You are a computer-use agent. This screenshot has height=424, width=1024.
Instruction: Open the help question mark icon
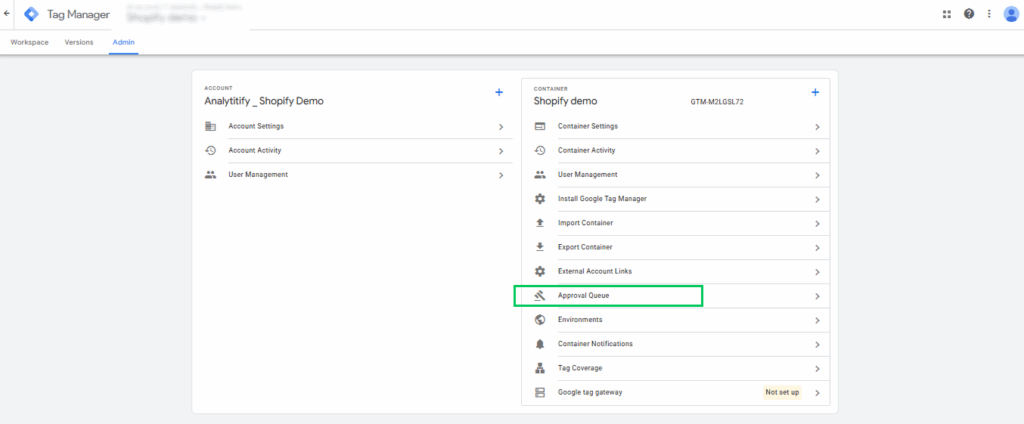[969, 14]
